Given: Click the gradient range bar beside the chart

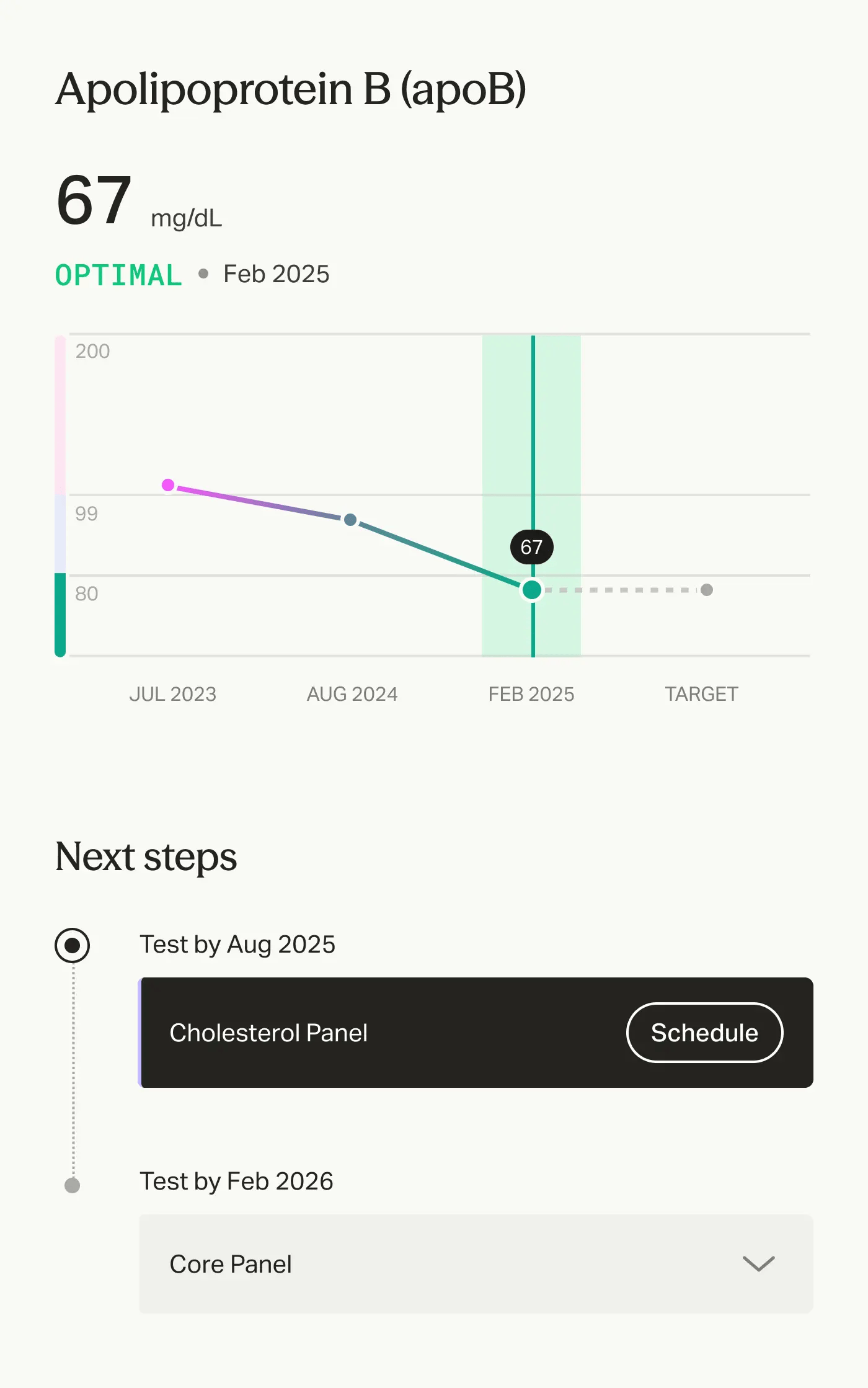Looking at the screenshot, I should tap(60, 496).
